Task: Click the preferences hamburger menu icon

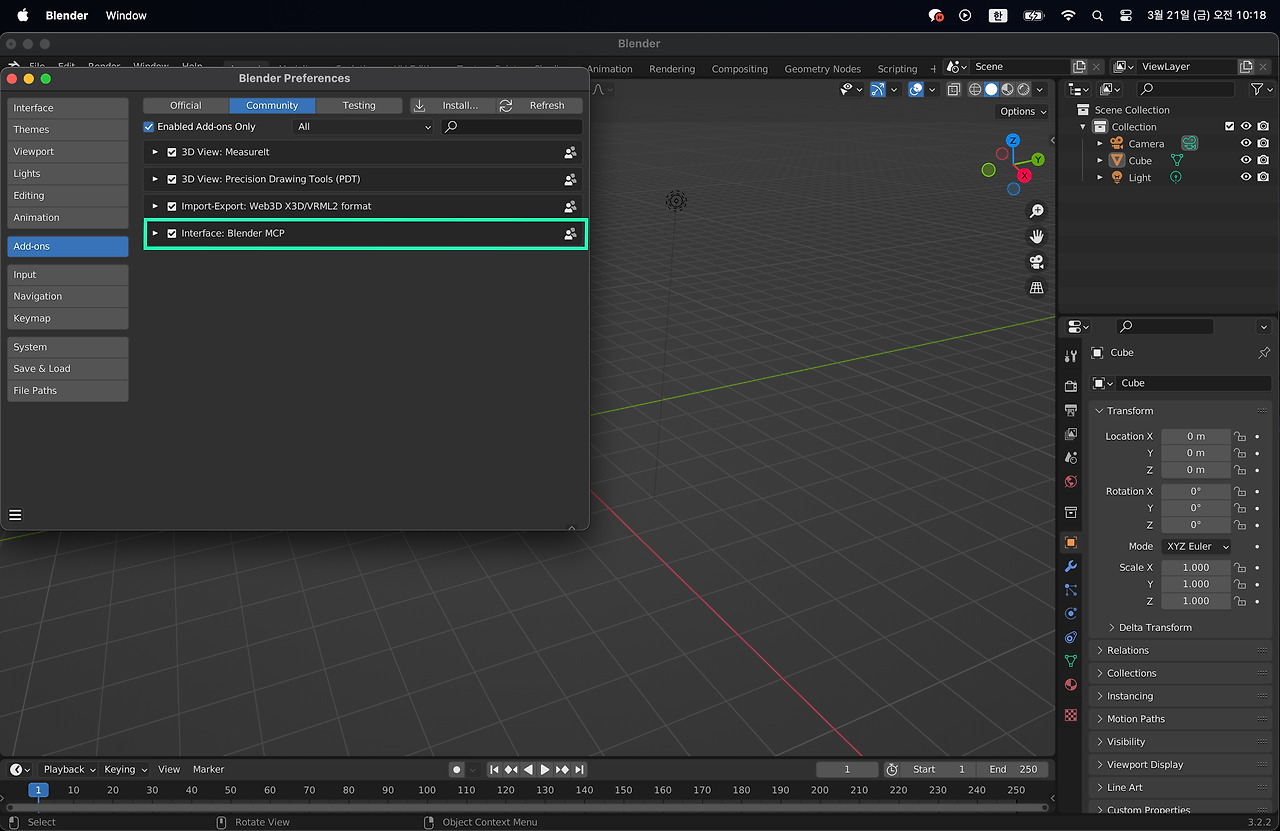Action: [x=15, y=515]
